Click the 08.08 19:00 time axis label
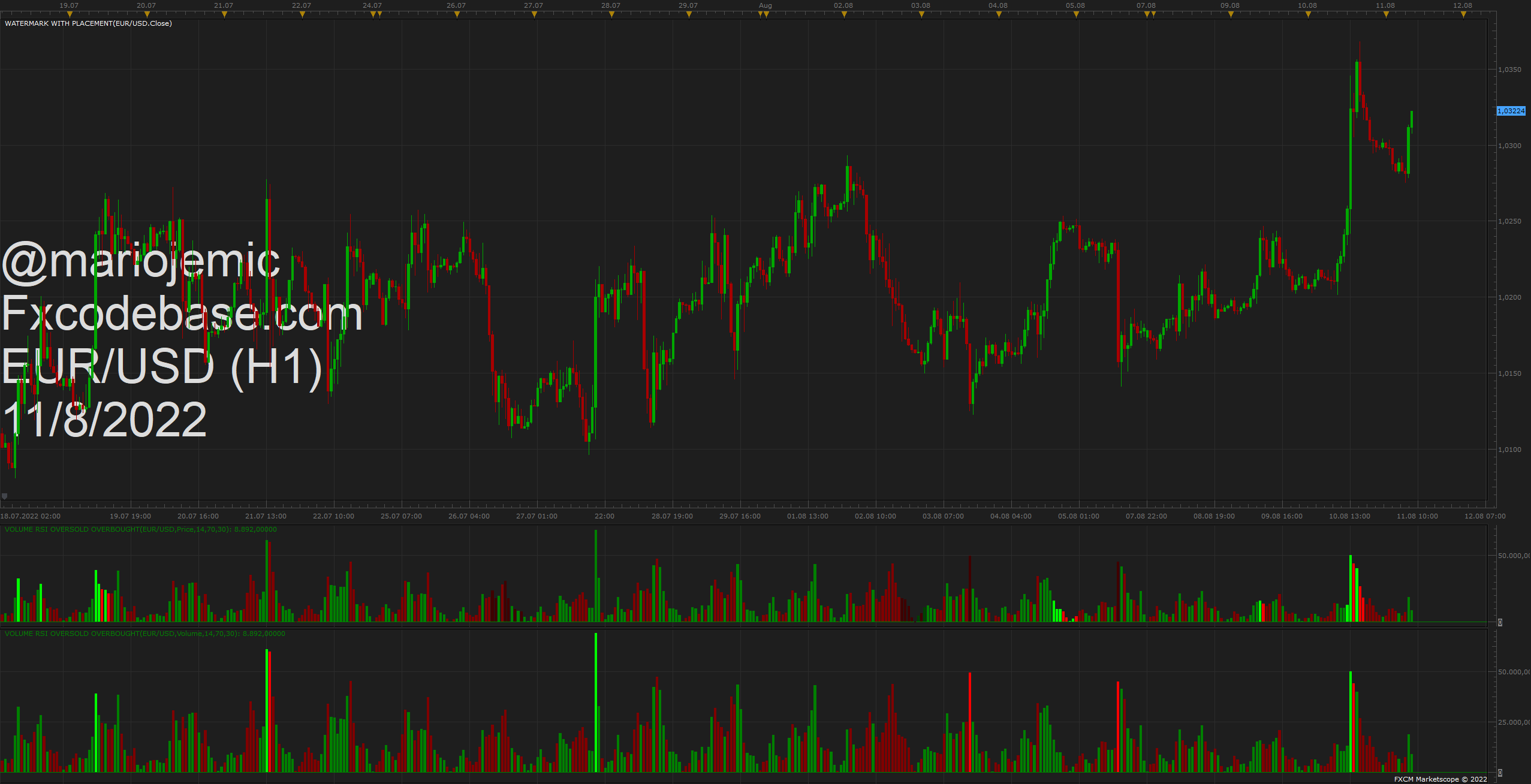Image resolution: width=1531 pixels, height=784 pixels. [1214, 516]
